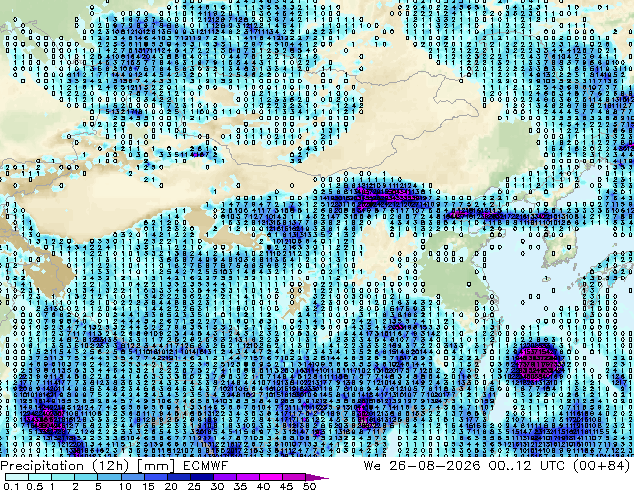Screen dimensions: 634x490
Task: Select the legend swatch between 1 and 2
Action: tap(63, 477)
